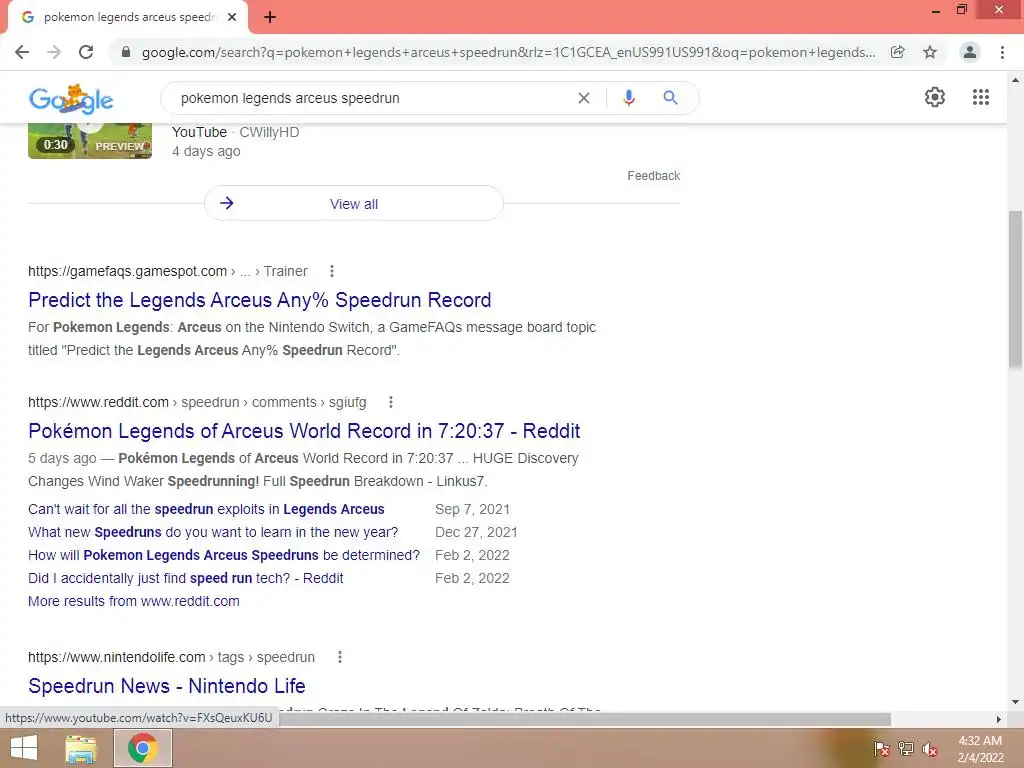Image resolution: width=1024 pixels, height=768 pixels.
Task: Bookmark this page with the star
Action: (930, 52)
